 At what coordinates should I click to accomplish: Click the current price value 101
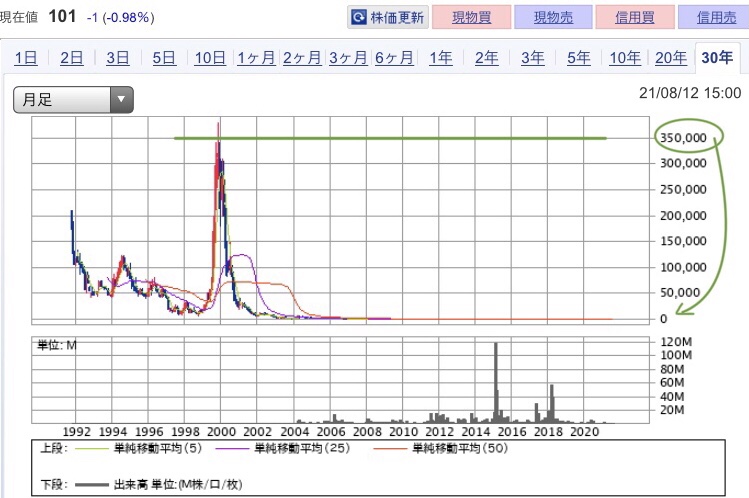63,16
